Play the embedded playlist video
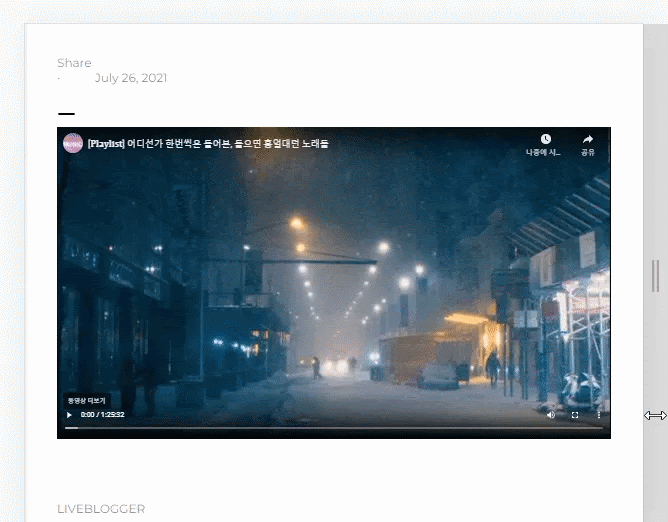 69,415
